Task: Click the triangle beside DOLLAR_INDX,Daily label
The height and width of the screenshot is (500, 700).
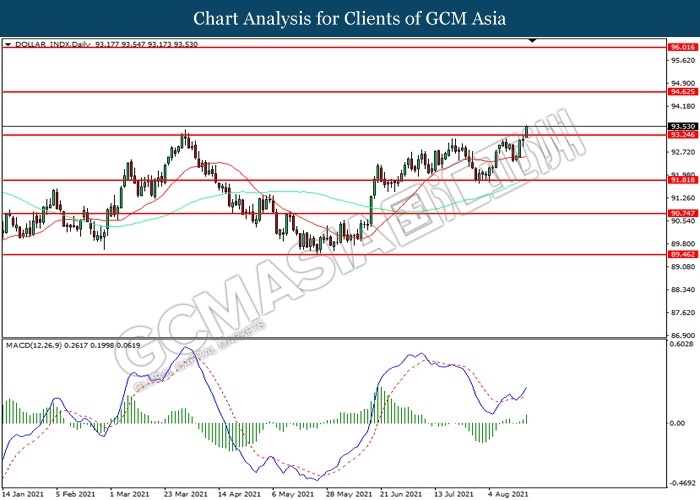Action: (9, 45)
